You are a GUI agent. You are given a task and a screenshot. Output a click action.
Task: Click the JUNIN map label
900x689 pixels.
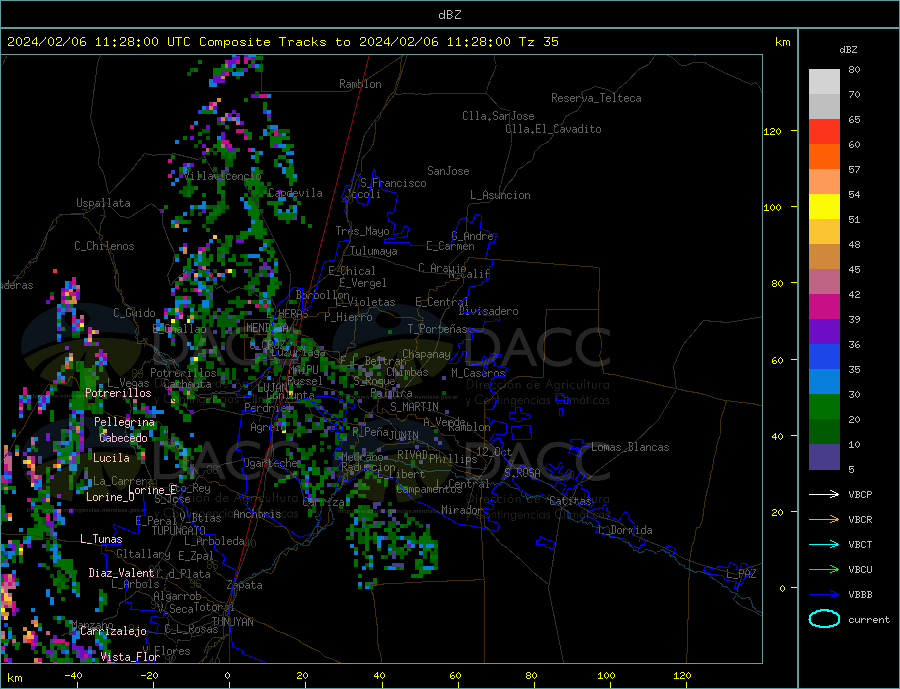coord(404,436)
